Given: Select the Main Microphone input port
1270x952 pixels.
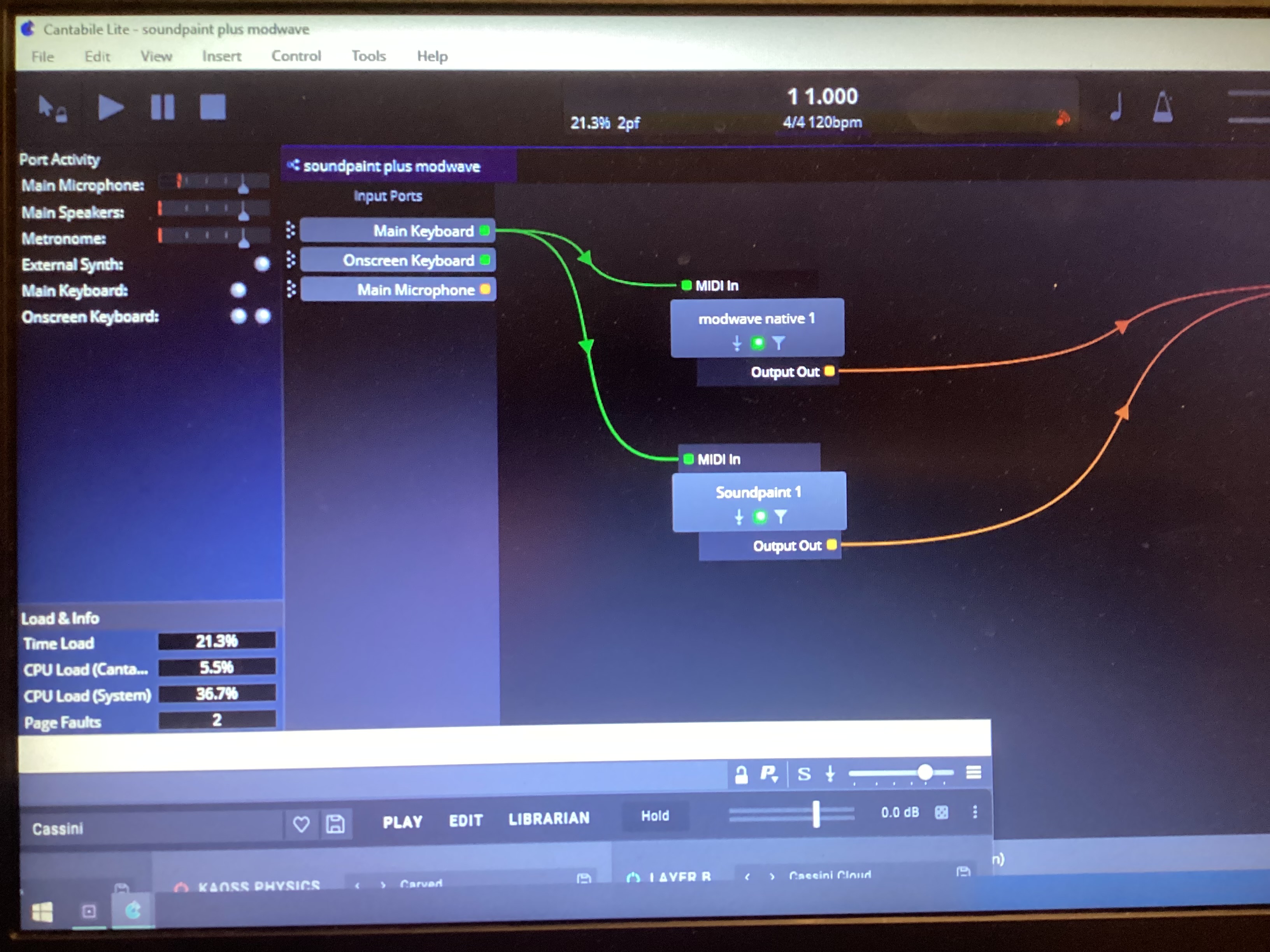Looking at the screenshot, I should (398, 289).
